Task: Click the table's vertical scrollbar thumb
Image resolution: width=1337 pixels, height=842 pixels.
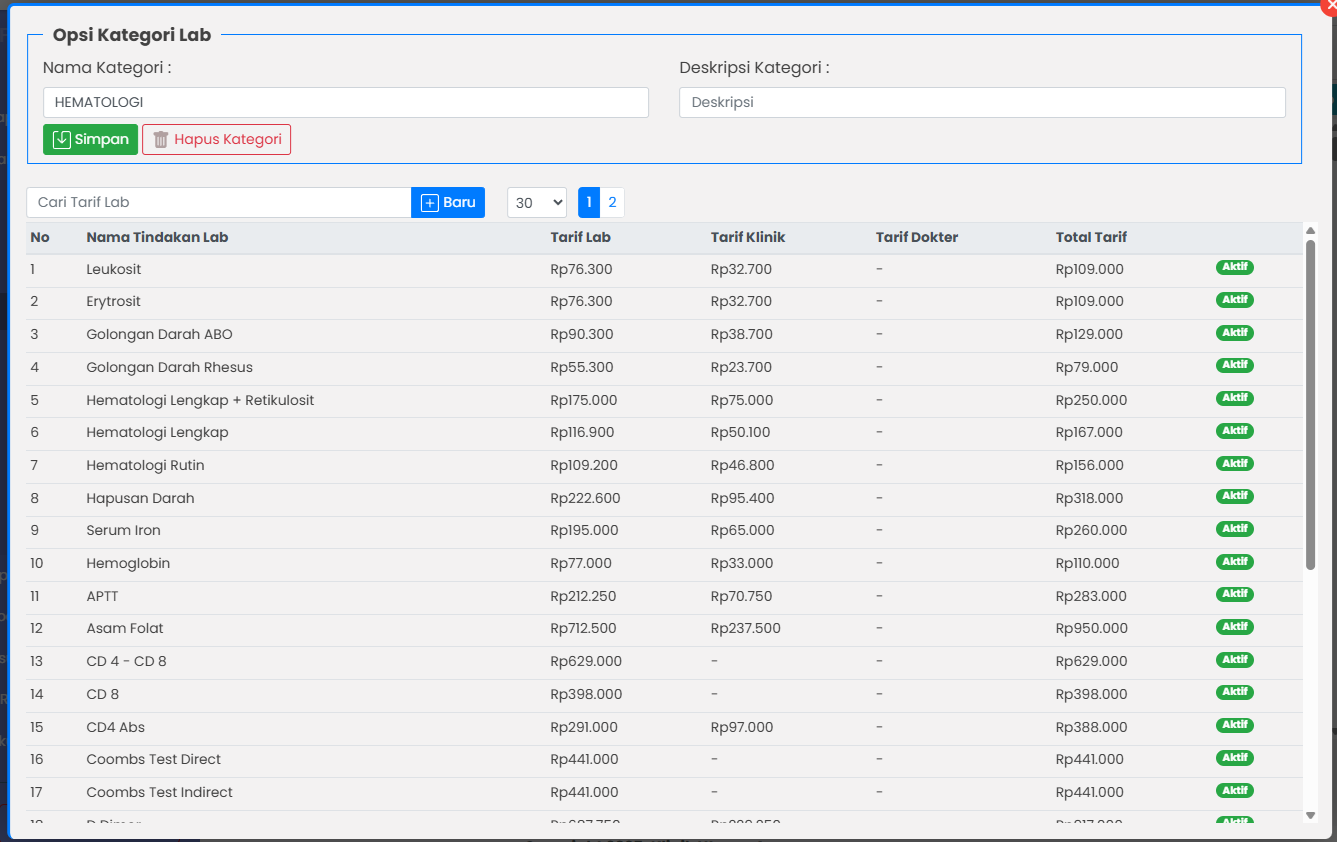Action: point(1310,400)
